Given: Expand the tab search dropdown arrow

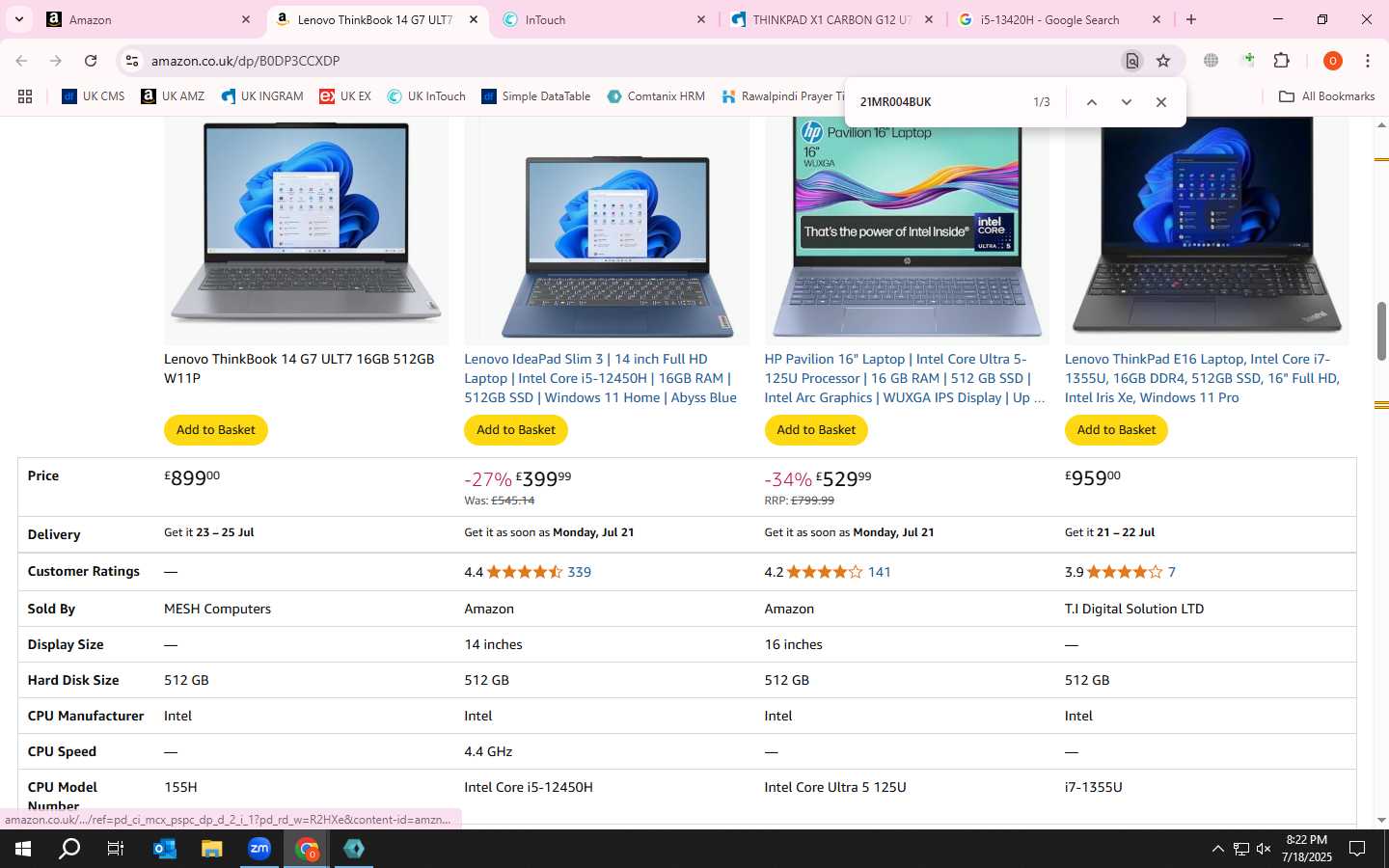Looking at the screenshot, I should (18, 19).
